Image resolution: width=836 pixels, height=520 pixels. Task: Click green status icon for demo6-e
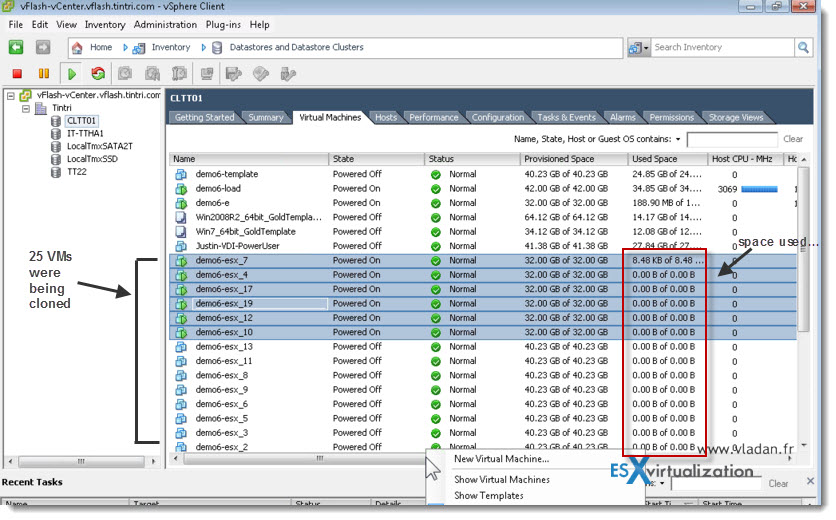pos(436,203)
